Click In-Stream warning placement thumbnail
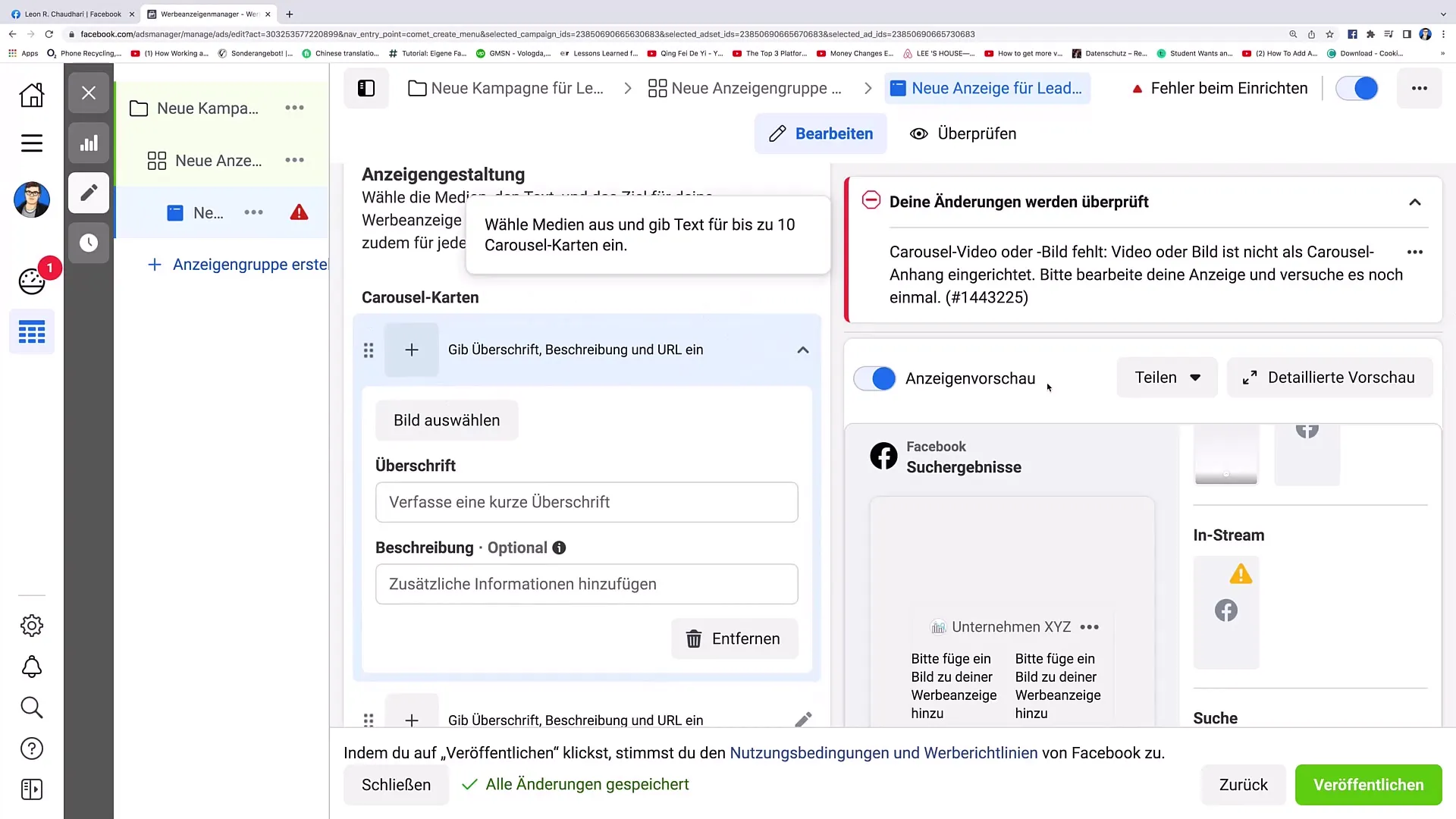Viewport: 1456px width, 819px height. tap(1226, 613)
